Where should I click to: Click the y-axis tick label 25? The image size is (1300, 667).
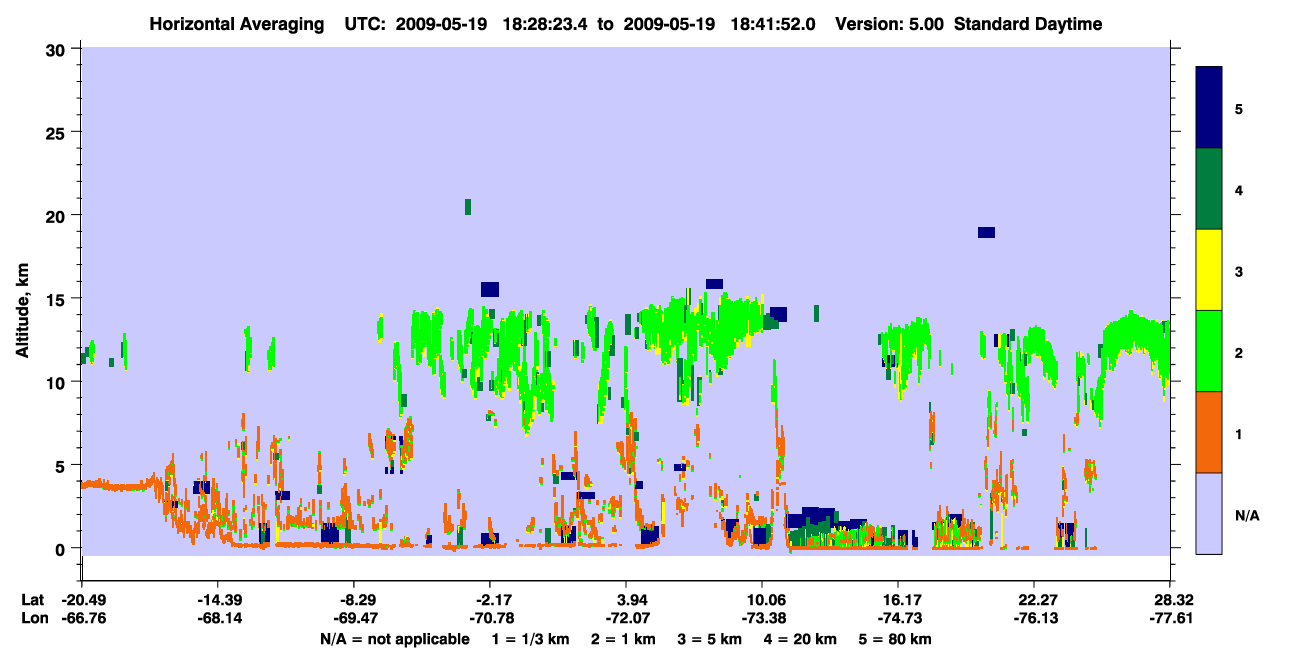point(57,132)
